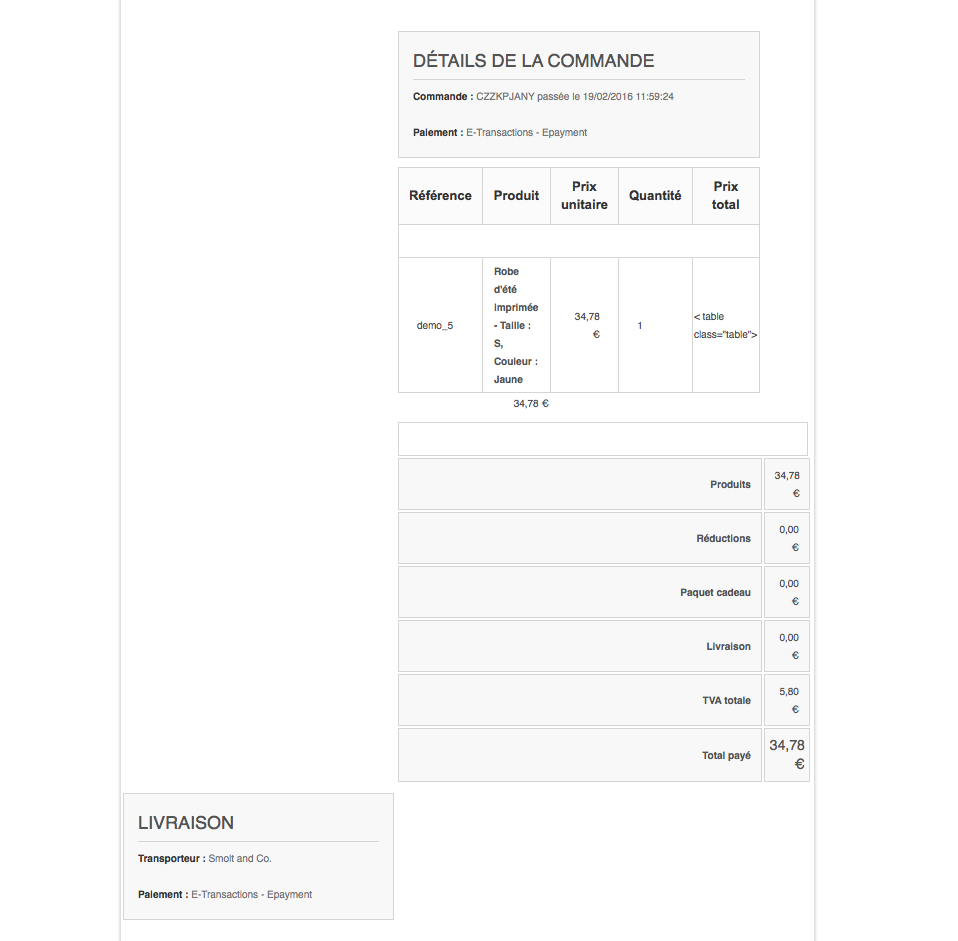Click the Total payé row label
Viewport: 958px width, 941px height.
tap(726, 756)
